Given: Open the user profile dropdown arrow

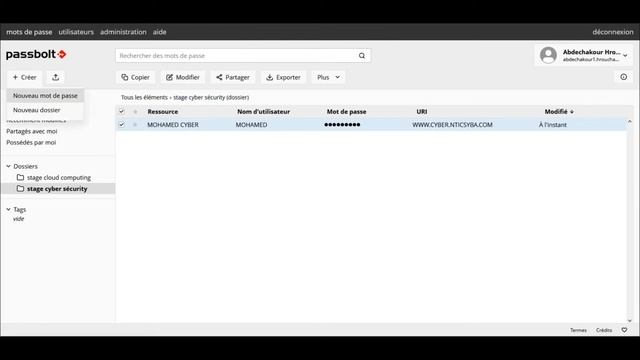Looking at the screenshot, I should [x=625, y=56].
